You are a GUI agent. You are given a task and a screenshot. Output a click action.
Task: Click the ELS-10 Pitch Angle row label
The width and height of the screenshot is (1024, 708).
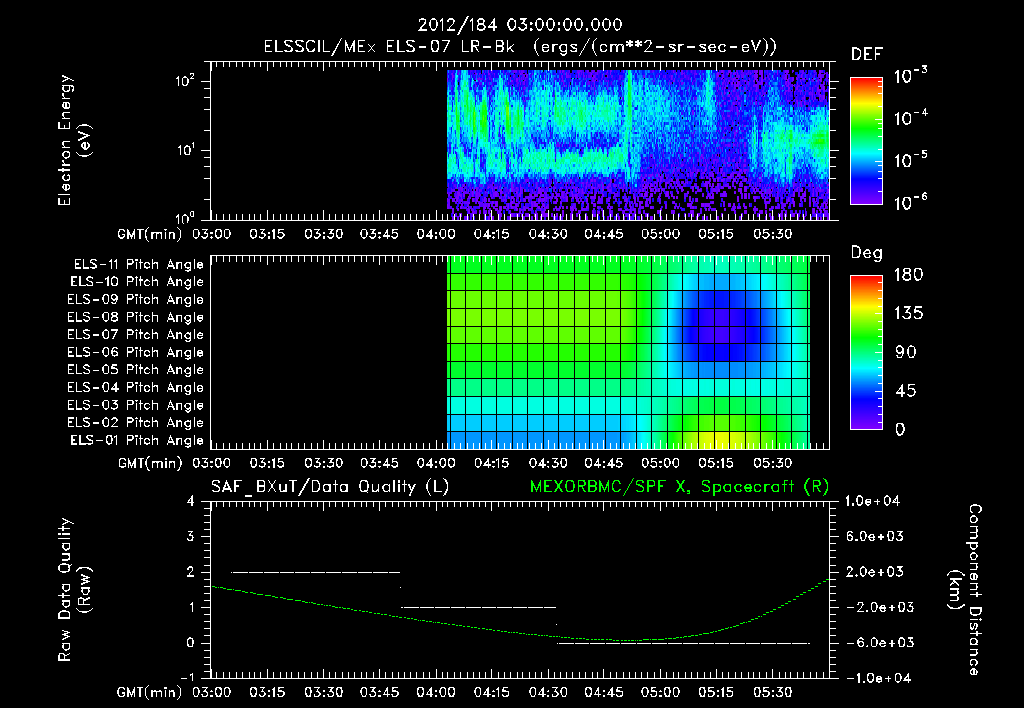[x=137, y=282]
